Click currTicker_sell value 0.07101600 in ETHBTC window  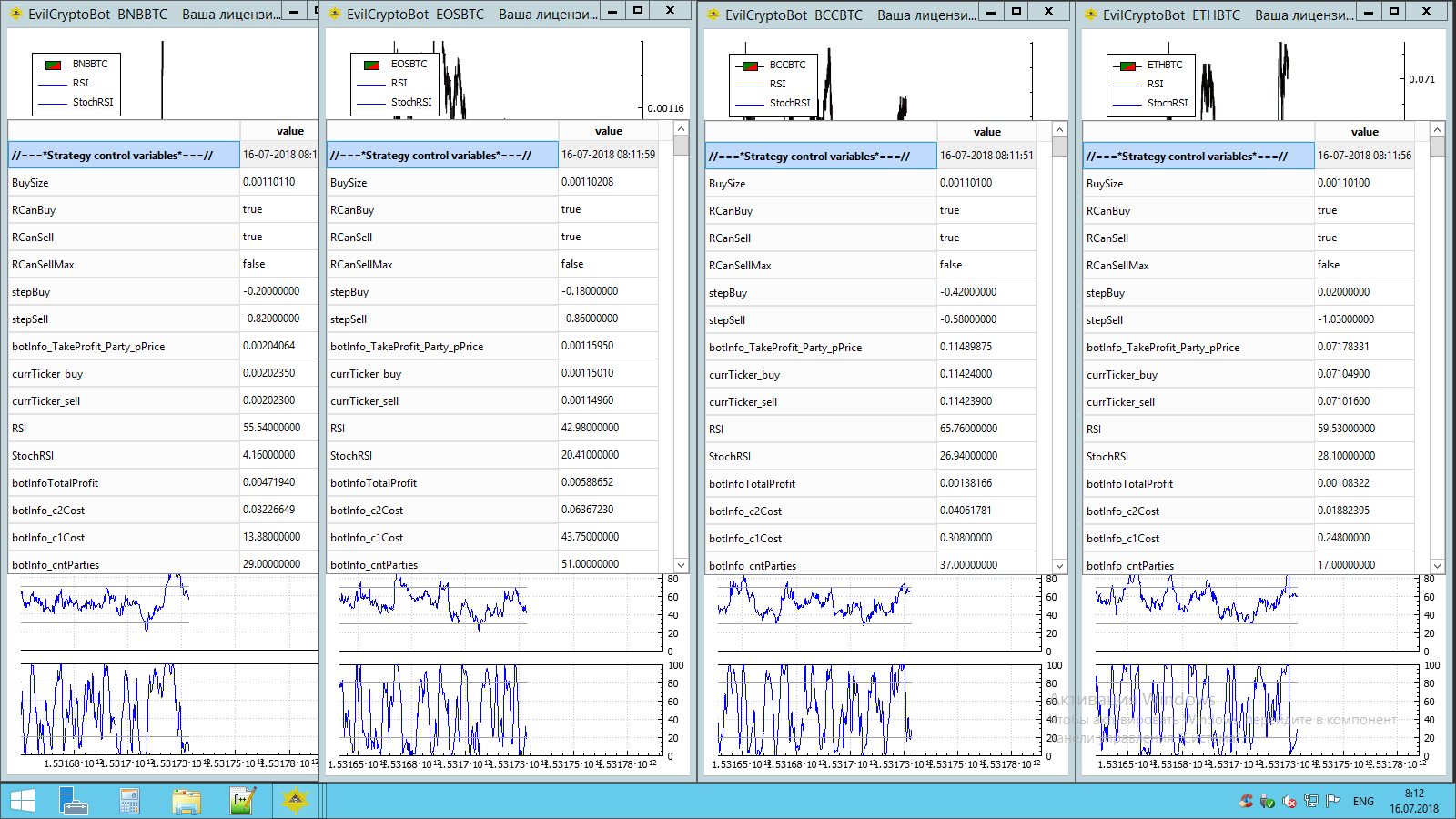[x=1343, y=401]
